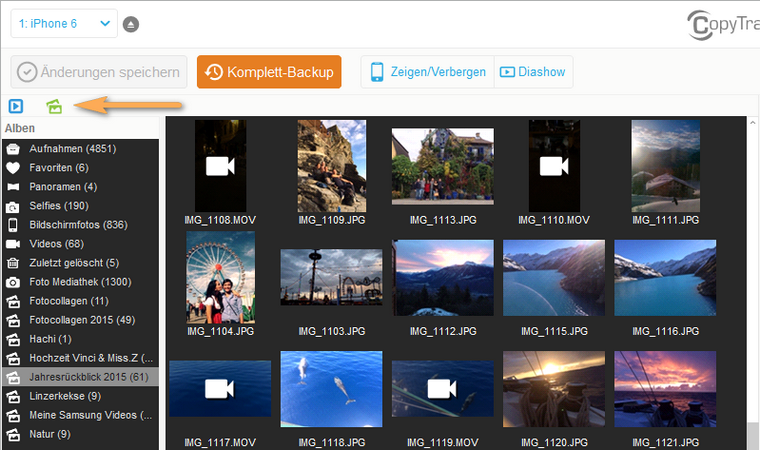This screenshot has width=760, height=450.
Task: Select the IMG_1118.JPG dolphins thumbnail
Action: pyautogui.click(x=332, y=389)
